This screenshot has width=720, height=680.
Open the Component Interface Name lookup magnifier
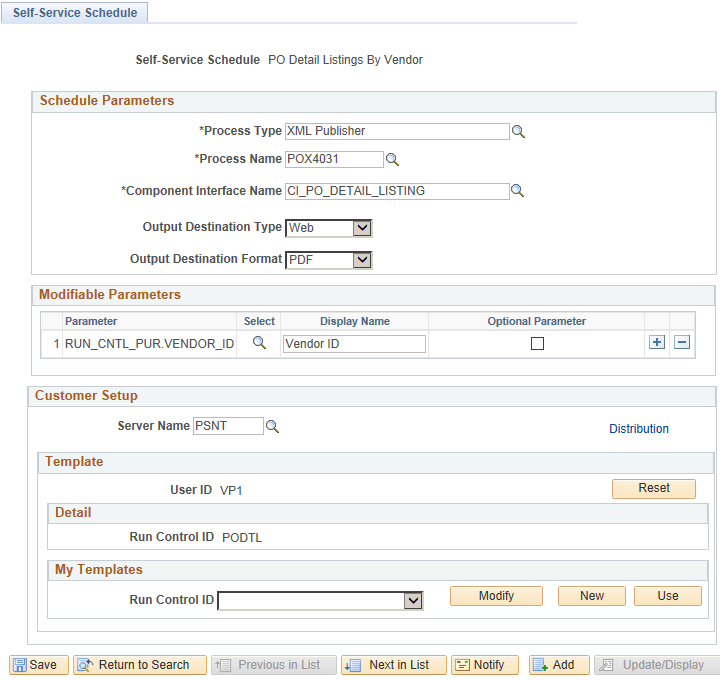click(518, 191)
